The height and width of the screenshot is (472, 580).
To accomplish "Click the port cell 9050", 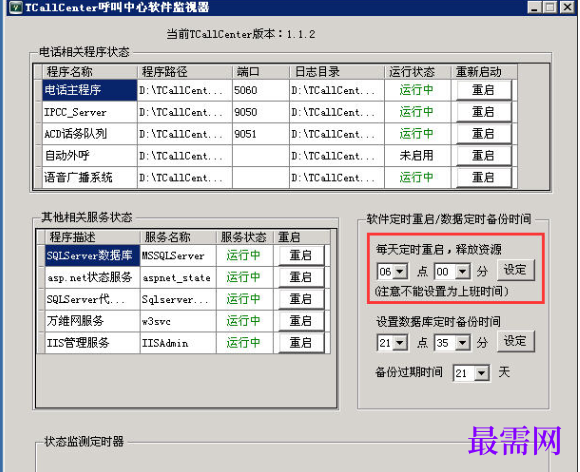I will [x=260, y=112].
